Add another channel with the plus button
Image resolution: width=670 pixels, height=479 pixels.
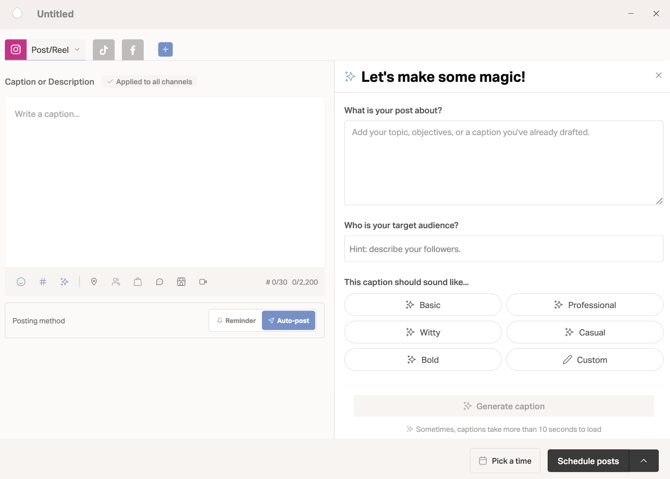pyautogui.click(x=165, y=49)
